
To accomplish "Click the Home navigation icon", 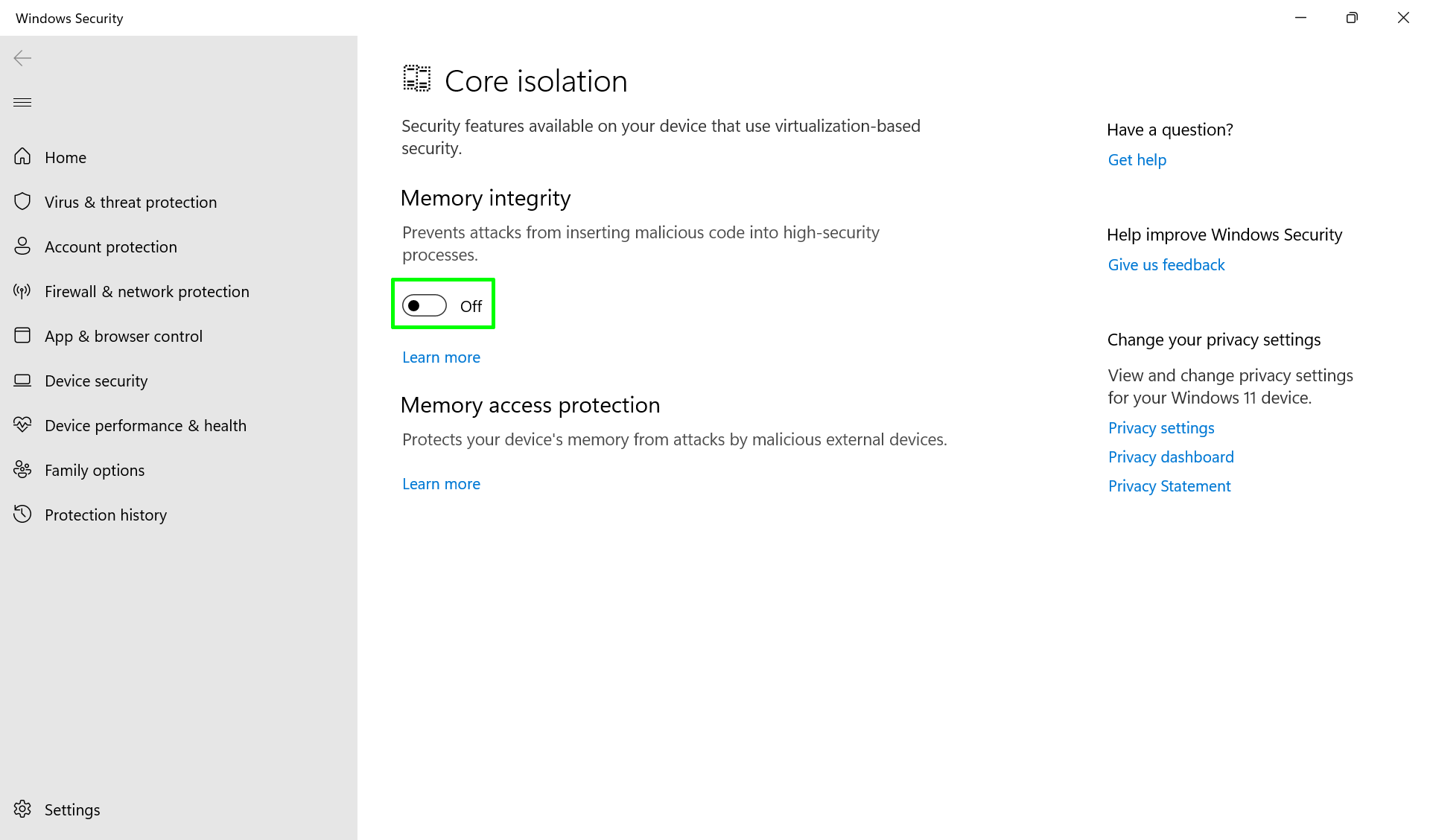I will pyautogui.click(x=22, y=157).
